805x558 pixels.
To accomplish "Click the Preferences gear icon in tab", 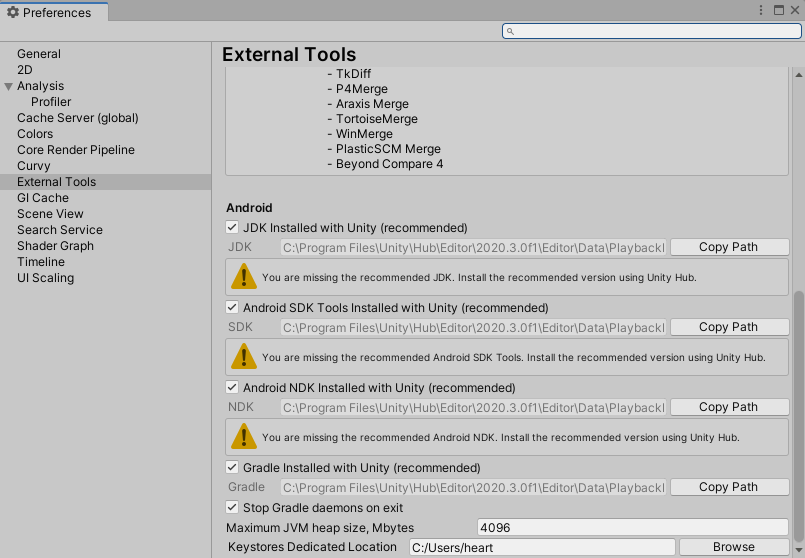I will point(13,12).
